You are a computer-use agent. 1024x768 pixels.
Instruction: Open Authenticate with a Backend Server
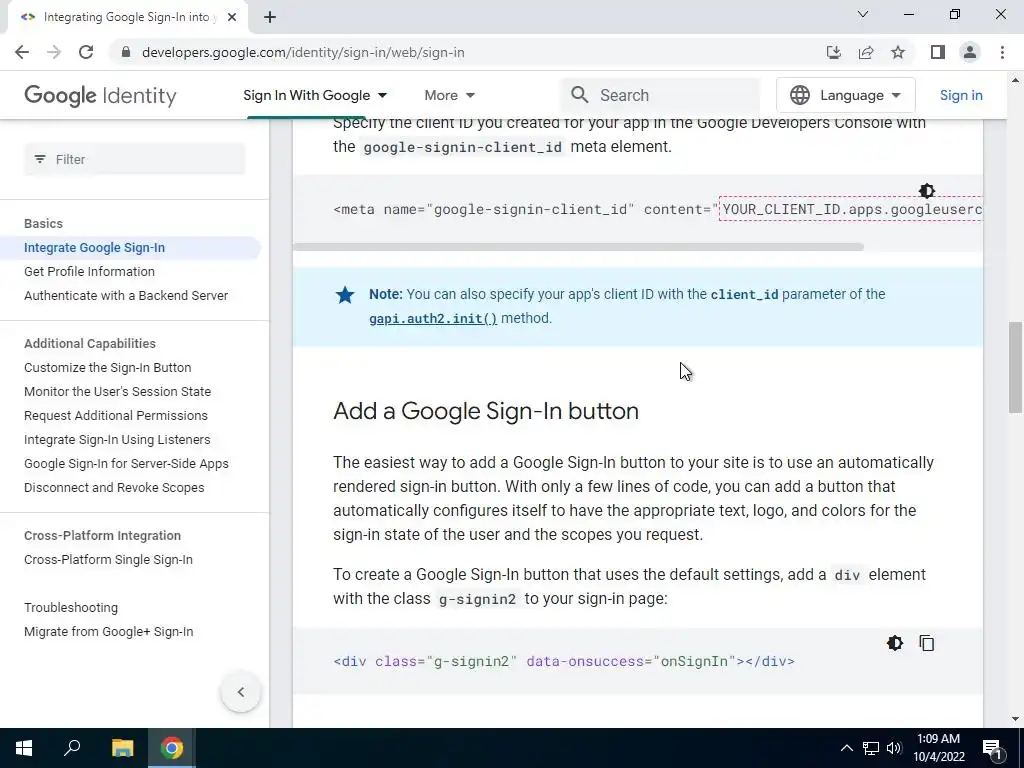pos(126,296)
